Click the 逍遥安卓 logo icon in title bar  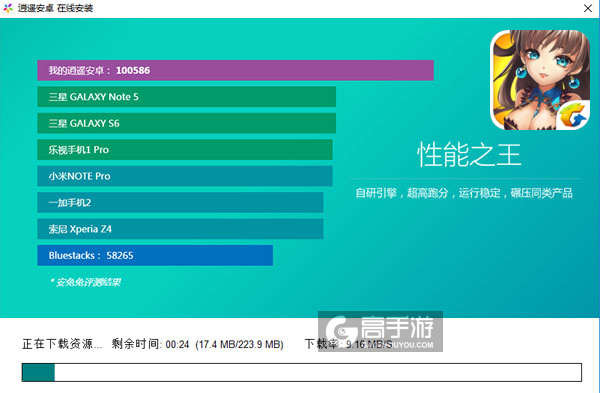pyautogui.click(x=8, y=8)
